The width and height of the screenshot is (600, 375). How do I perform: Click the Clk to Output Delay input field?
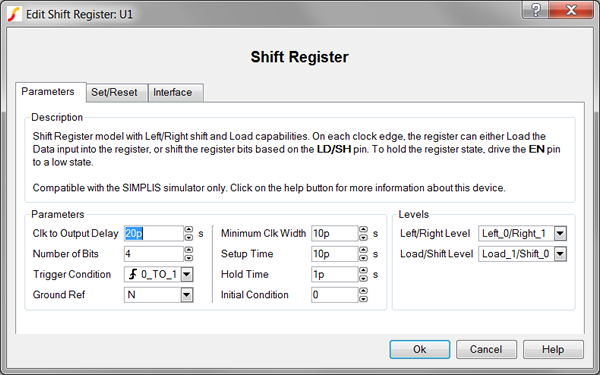(154, 233)
